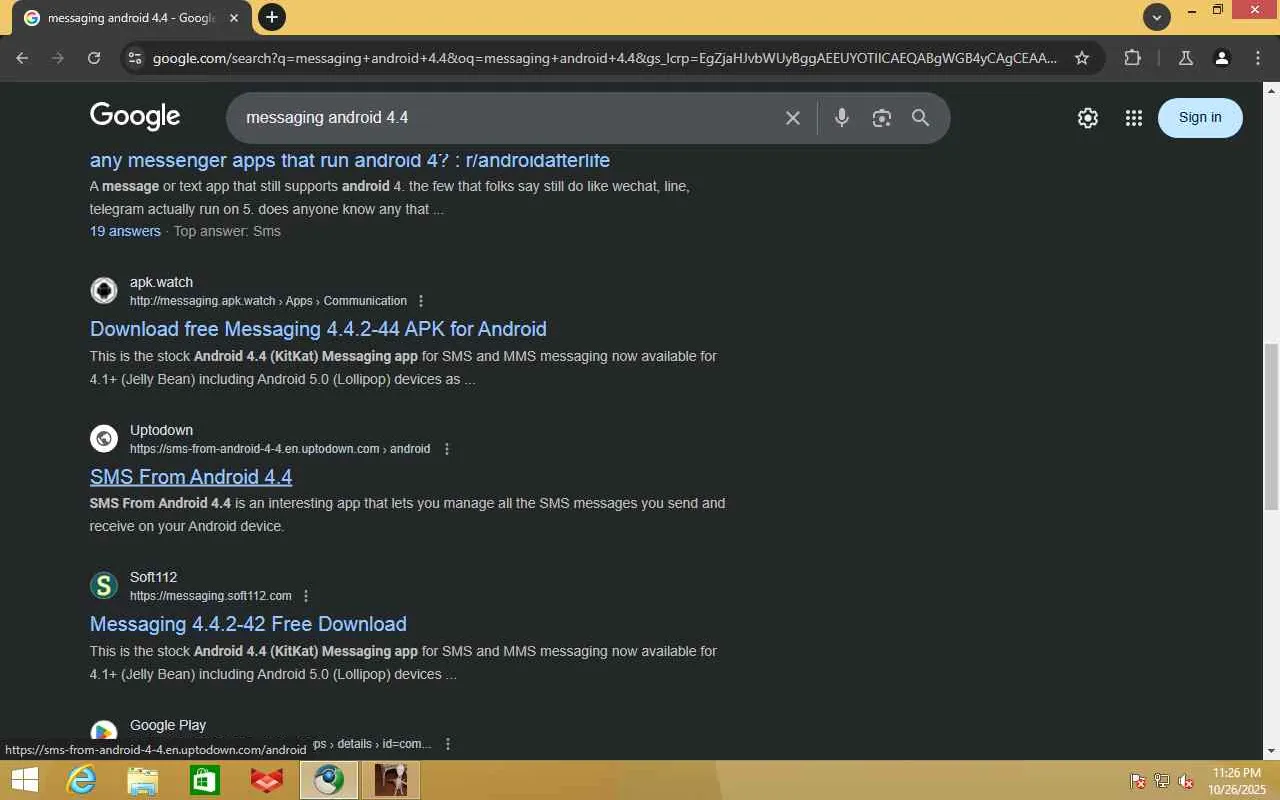
Task: Open the r/androidafterlife messenger apps result
Action: 350,160
